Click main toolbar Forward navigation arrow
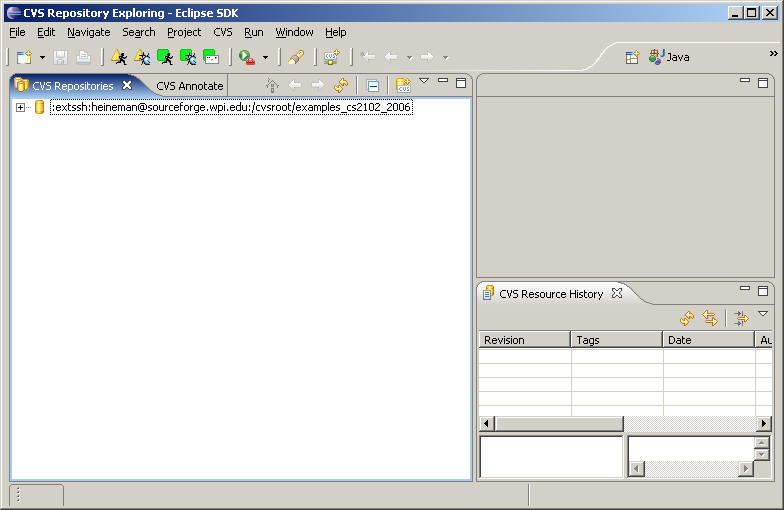784x510 pixels. pyautogui.click(x=427, y=58)
